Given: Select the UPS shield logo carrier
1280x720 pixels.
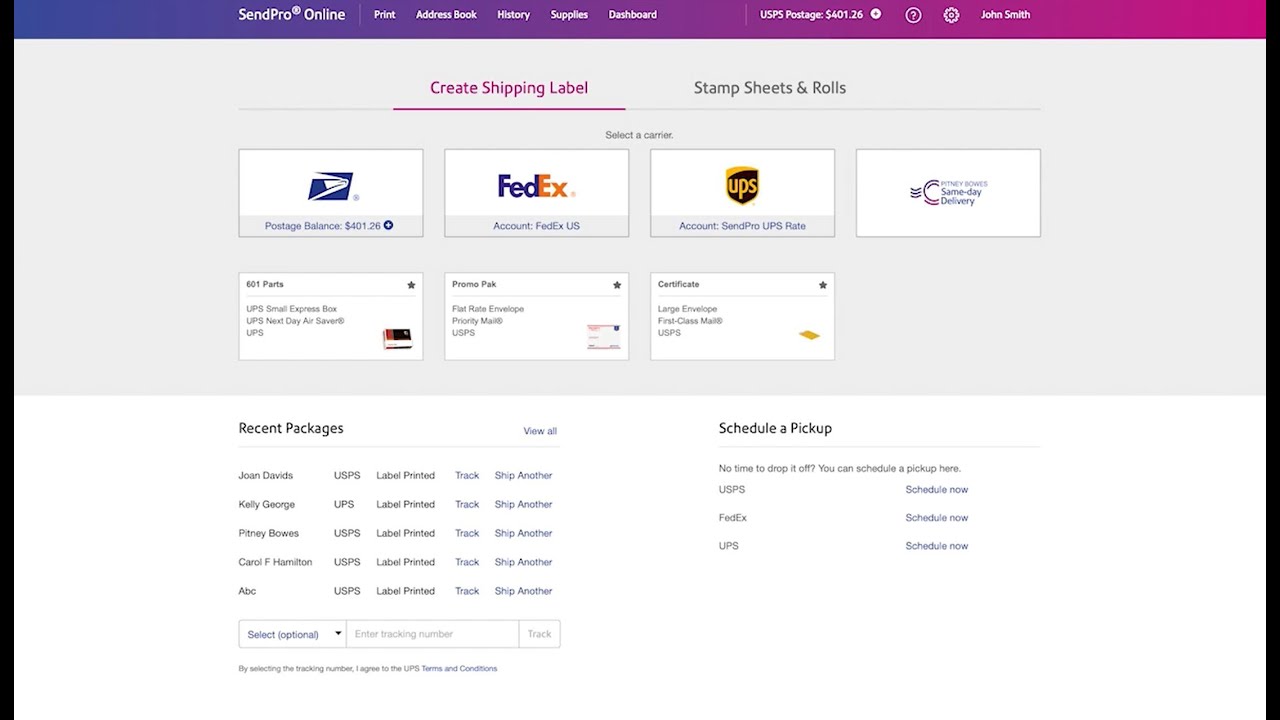Looking at the screenshot, I should pos(742,186).
